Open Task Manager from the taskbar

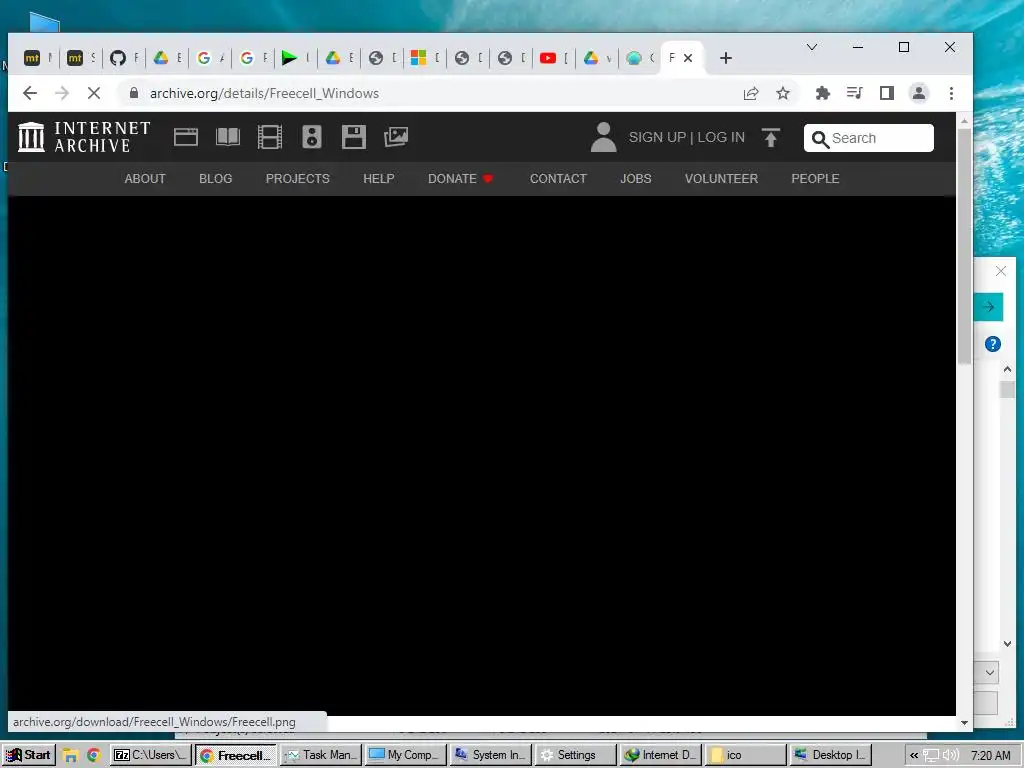click(x=321, y=755)
